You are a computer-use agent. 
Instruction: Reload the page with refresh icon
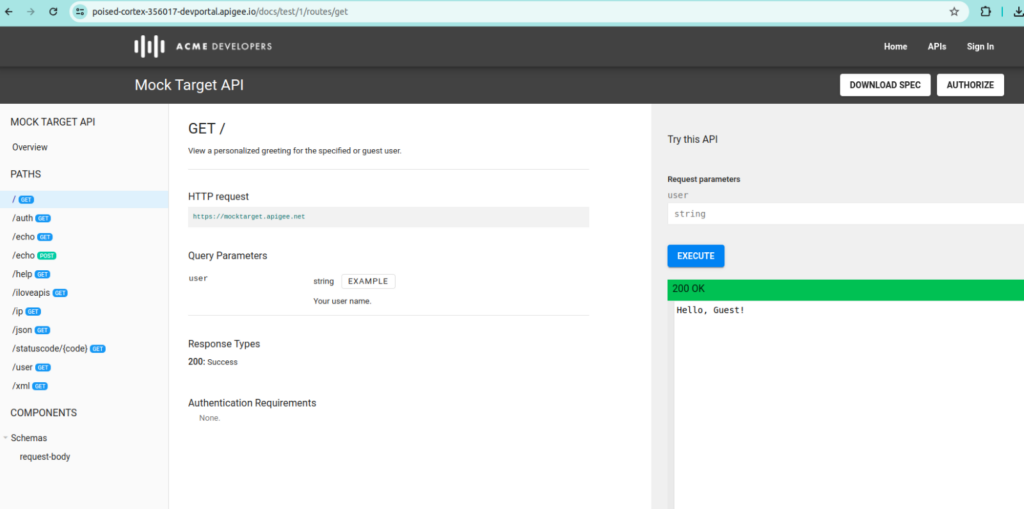pos(56,12)
